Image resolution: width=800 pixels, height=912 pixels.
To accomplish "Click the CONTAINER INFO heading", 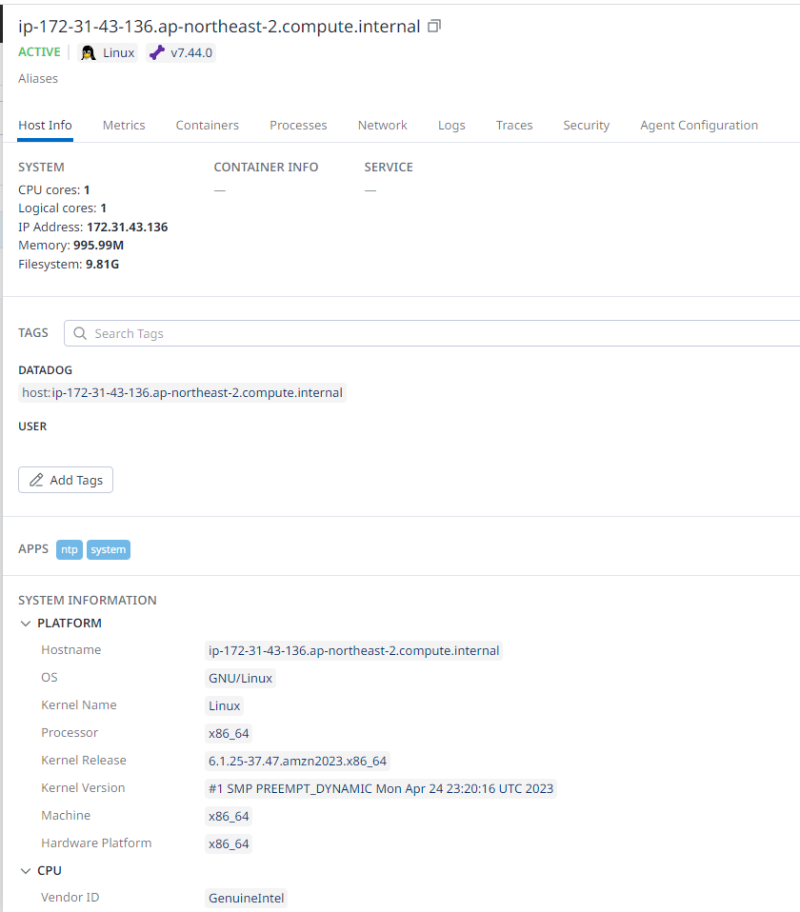I will tap(266, 167).
